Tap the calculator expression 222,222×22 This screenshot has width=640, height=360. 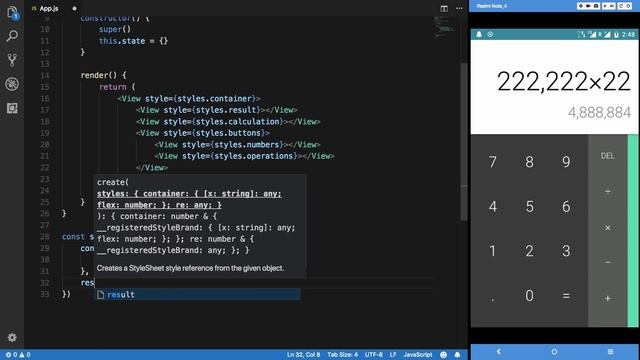[x=564, y=81]
